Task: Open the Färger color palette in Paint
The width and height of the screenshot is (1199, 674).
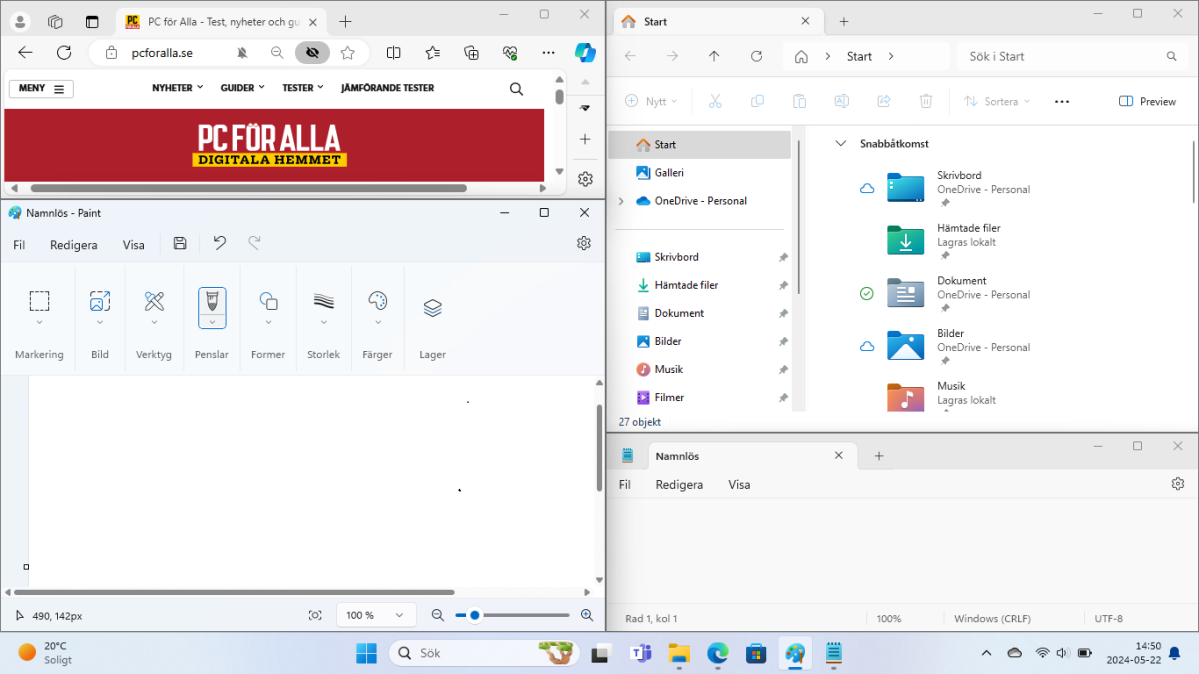Action: click(377, 301)
